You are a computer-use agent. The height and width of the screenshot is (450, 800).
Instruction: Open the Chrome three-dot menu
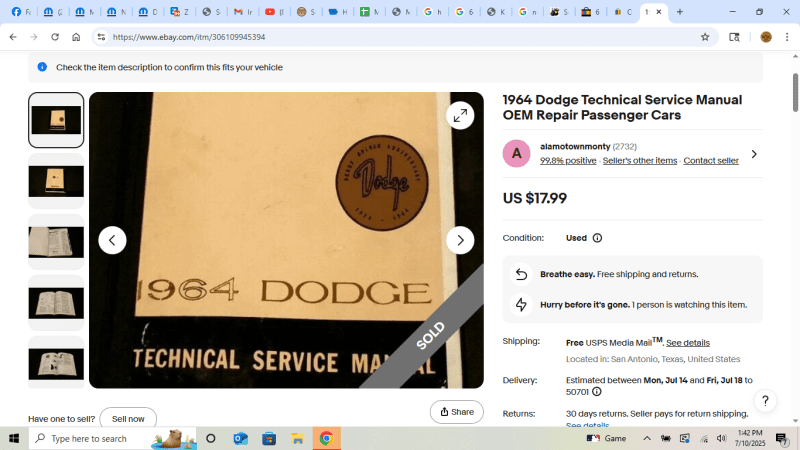tap(787, 37)
